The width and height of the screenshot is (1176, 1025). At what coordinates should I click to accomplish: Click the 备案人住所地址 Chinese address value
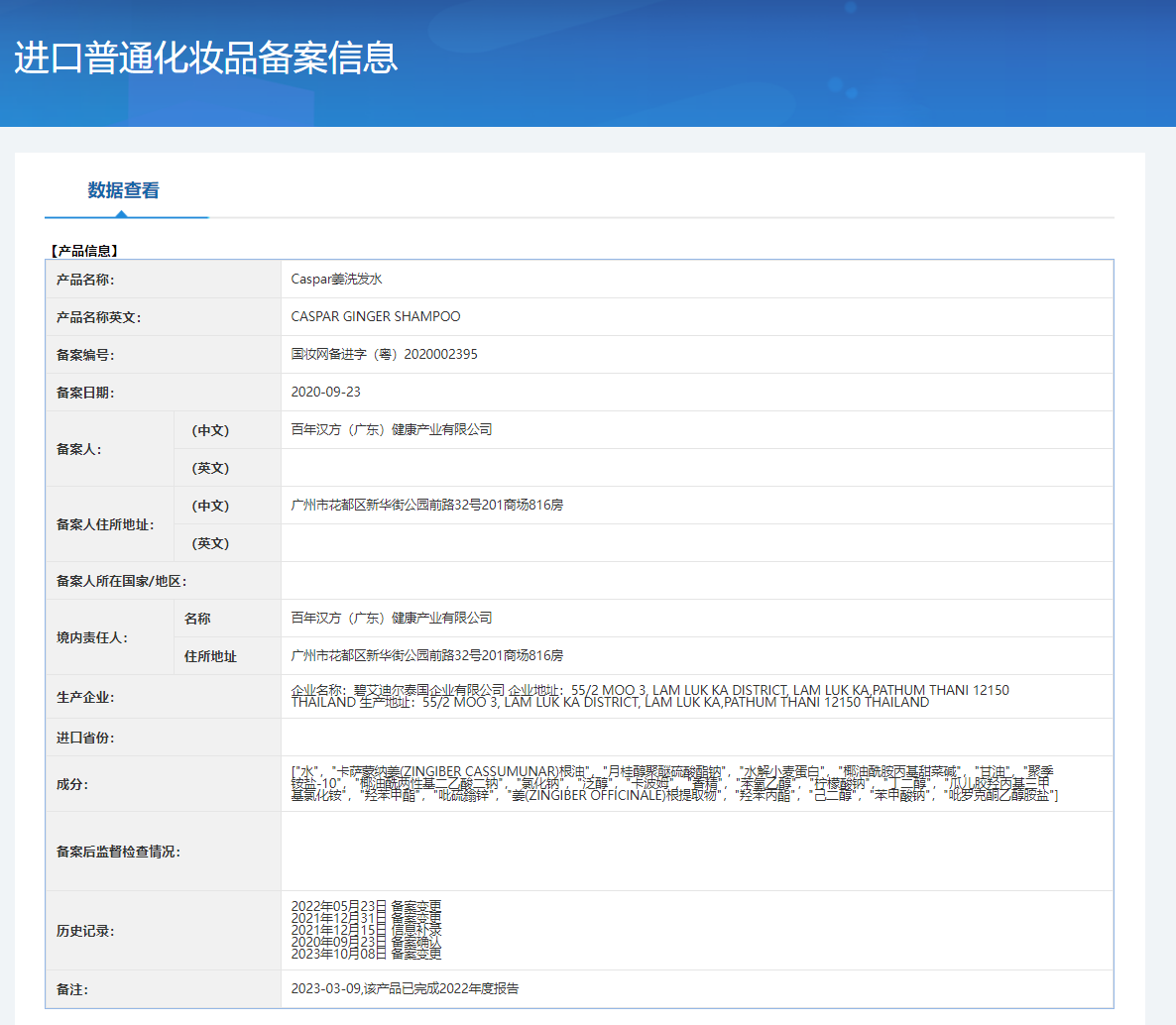(x=426, y=506)
